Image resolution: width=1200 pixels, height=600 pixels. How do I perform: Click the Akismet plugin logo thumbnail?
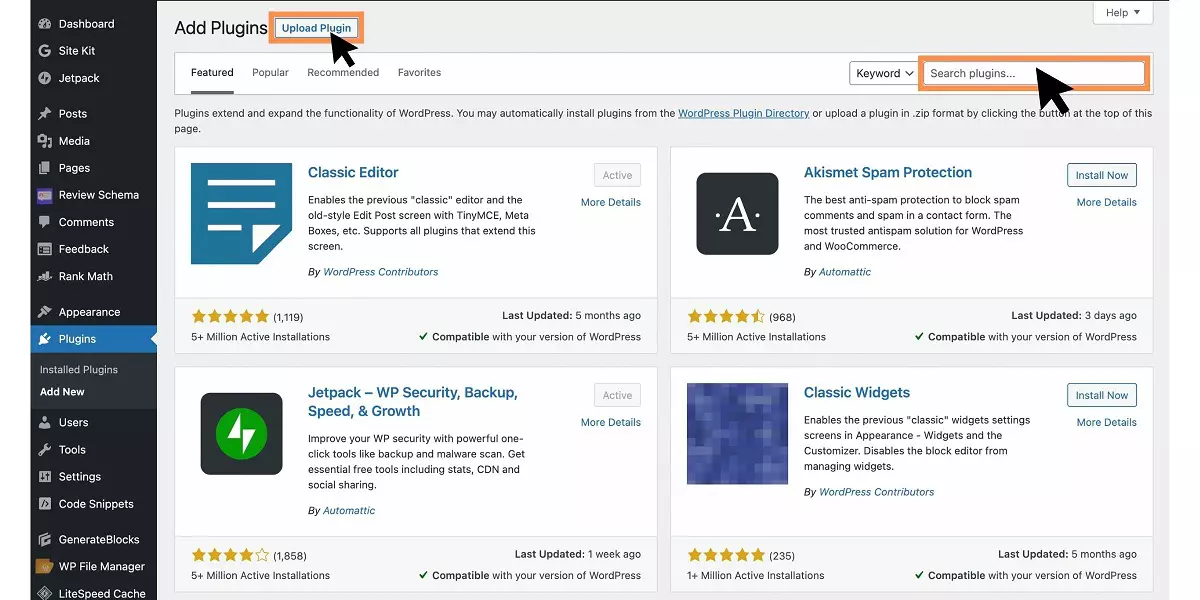(x=737, y=214)
